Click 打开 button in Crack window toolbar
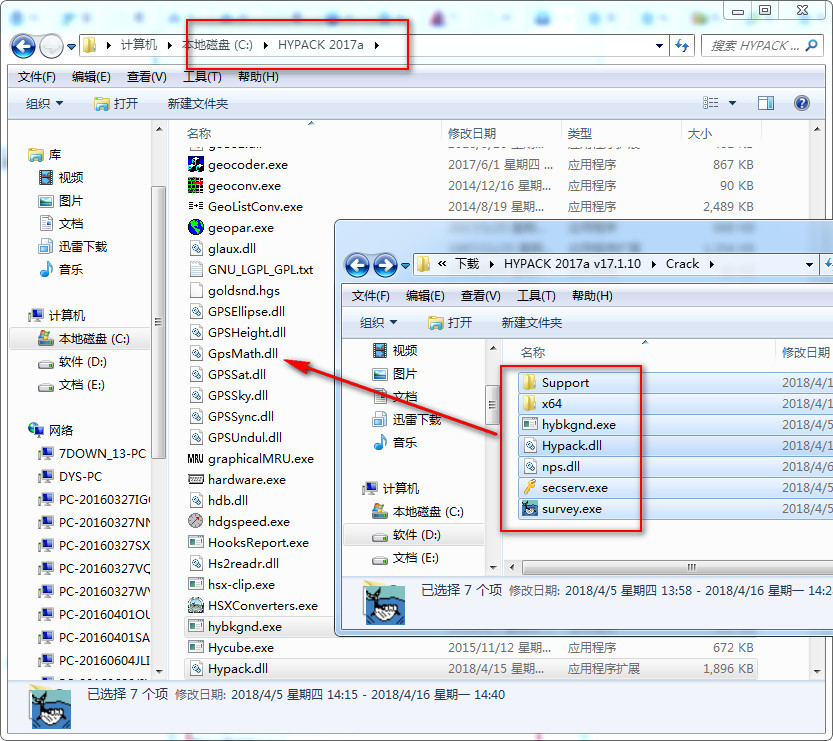Viewport: 833px width, 741px height. (x=449, y=322)
